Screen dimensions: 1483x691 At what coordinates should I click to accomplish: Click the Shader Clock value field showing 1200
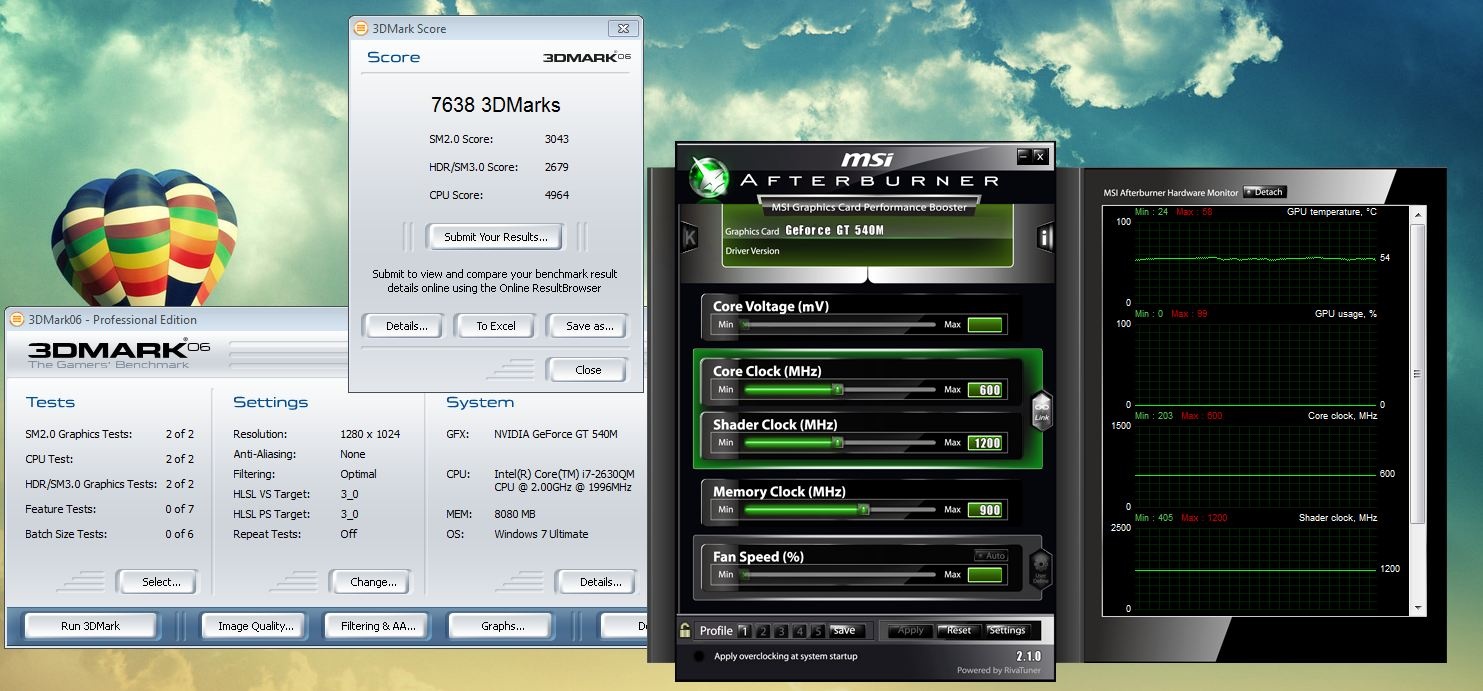tap(985, 443)
